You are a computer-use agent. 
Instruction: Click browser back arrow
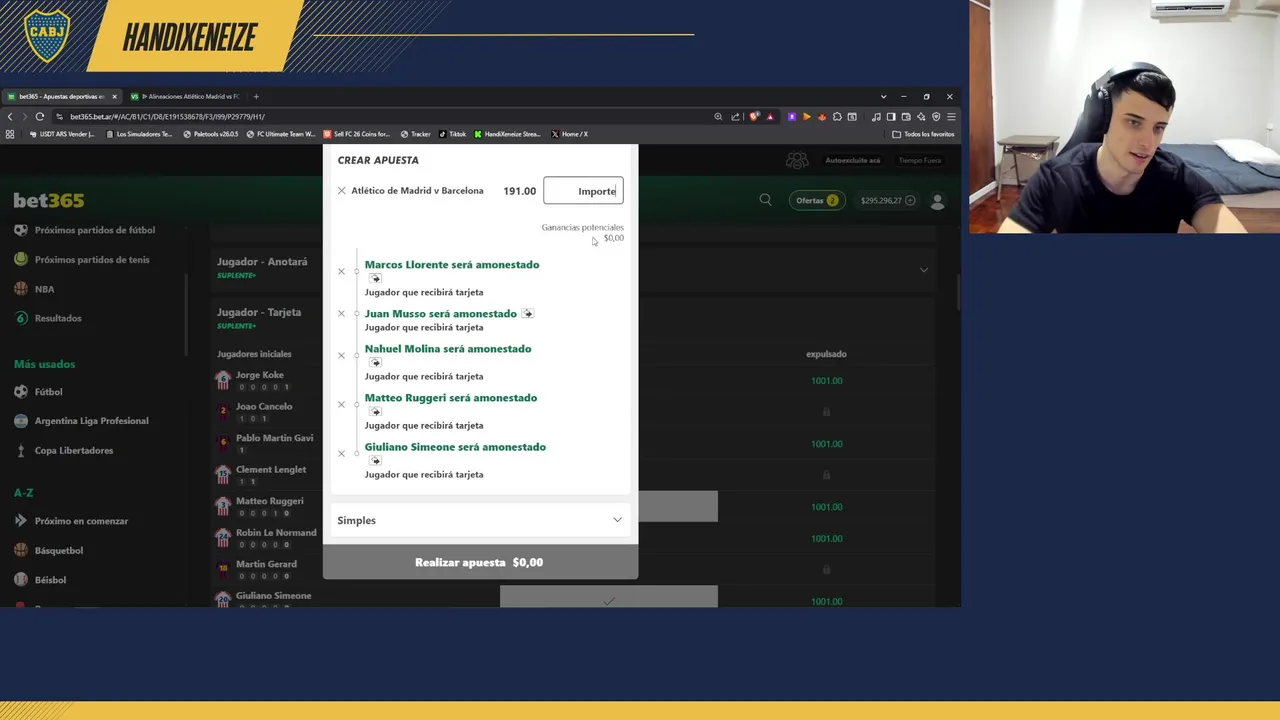click(x=10, y=117)
